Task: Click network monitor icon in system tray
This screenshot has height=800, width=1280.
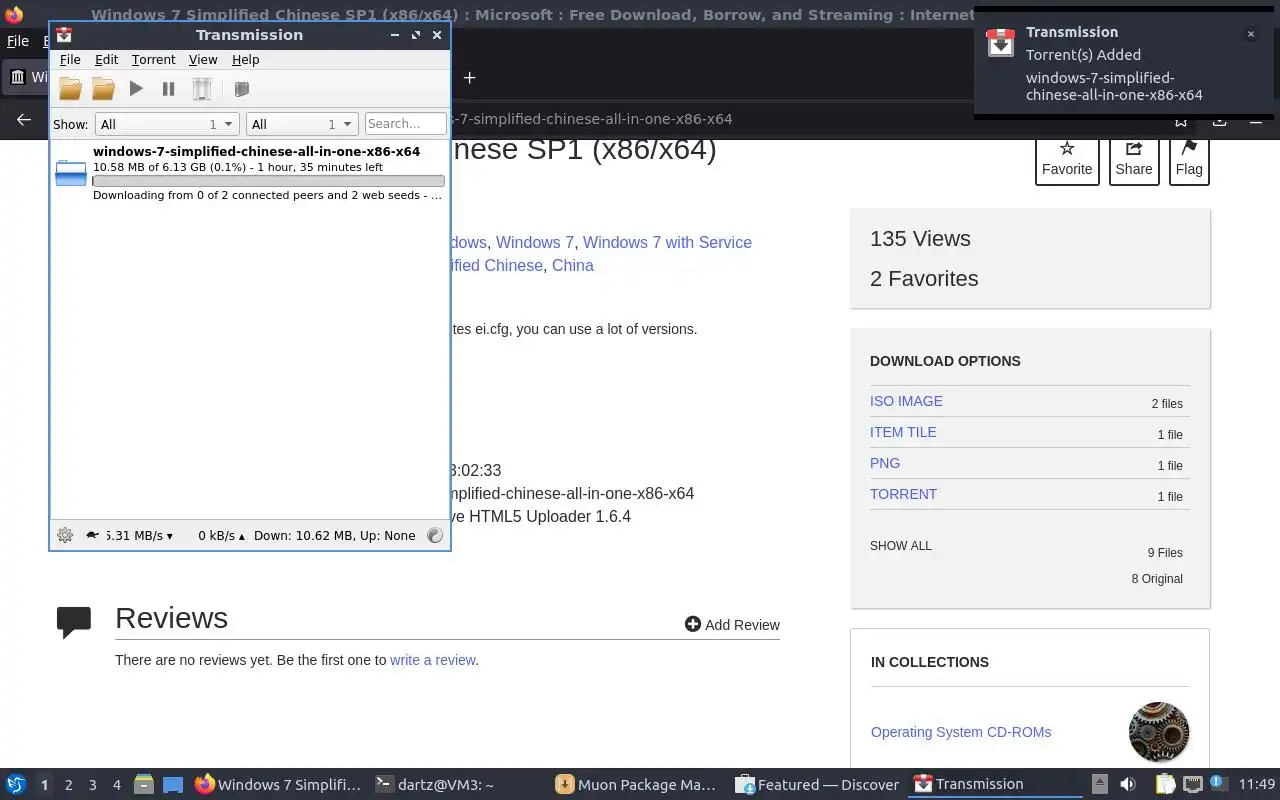Action: [x=1192, y=785]
